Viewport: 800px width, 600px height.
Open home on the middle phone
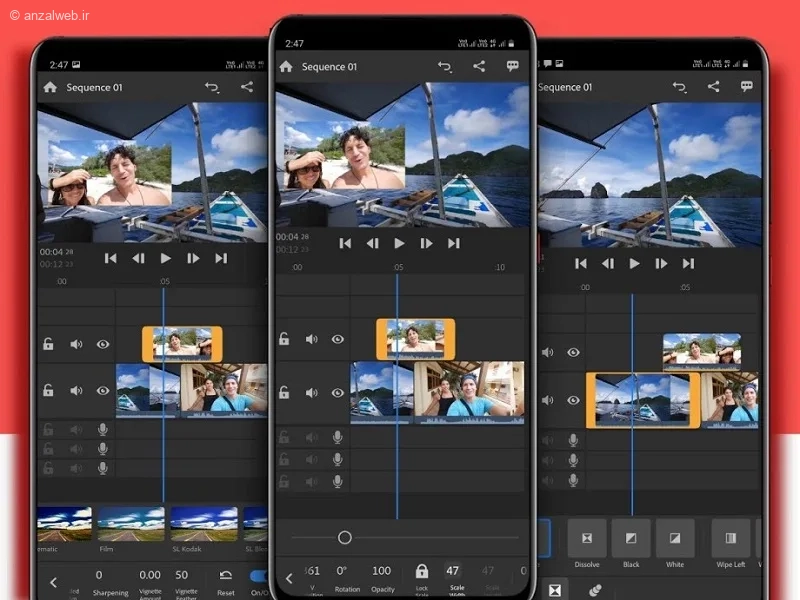click(286, 66)
